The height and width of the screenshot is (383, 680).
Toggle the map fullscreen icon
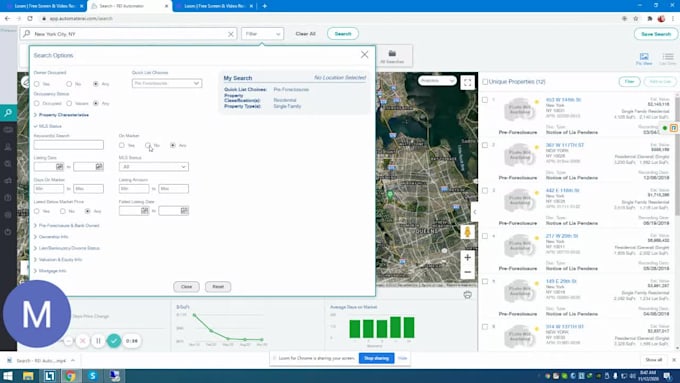coord(468,82)
